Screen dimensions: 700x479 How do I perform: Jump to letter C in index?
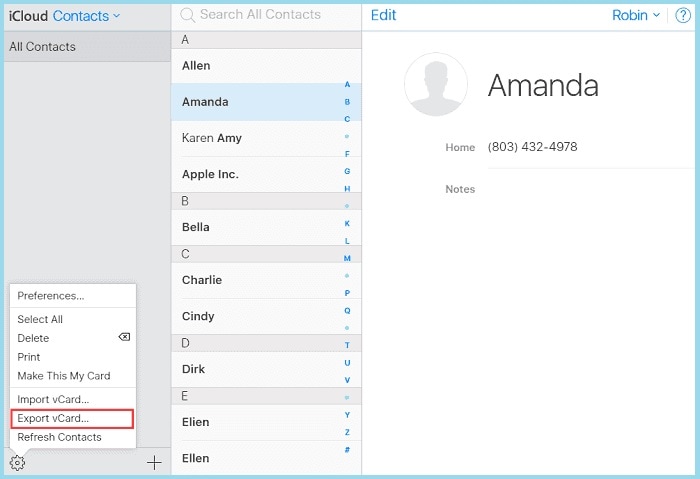pyautogui.click(x=347, y=119)
